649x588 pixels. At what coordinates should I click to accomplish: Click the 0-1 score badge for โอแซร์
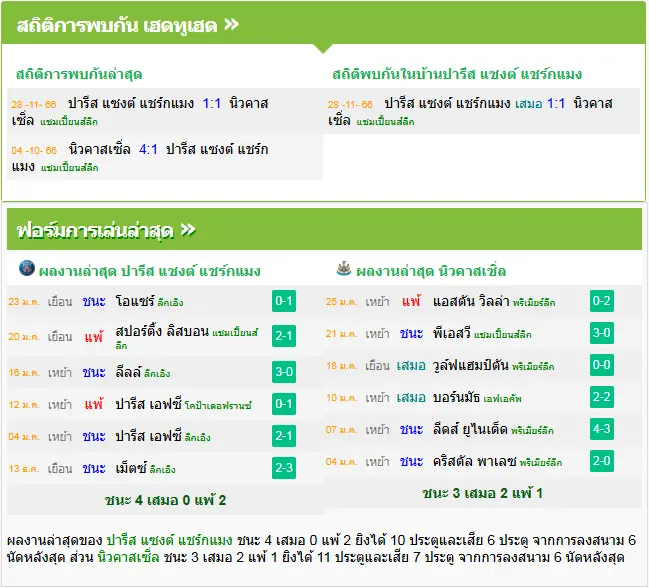pyautogui.click(x=284, y=301)
